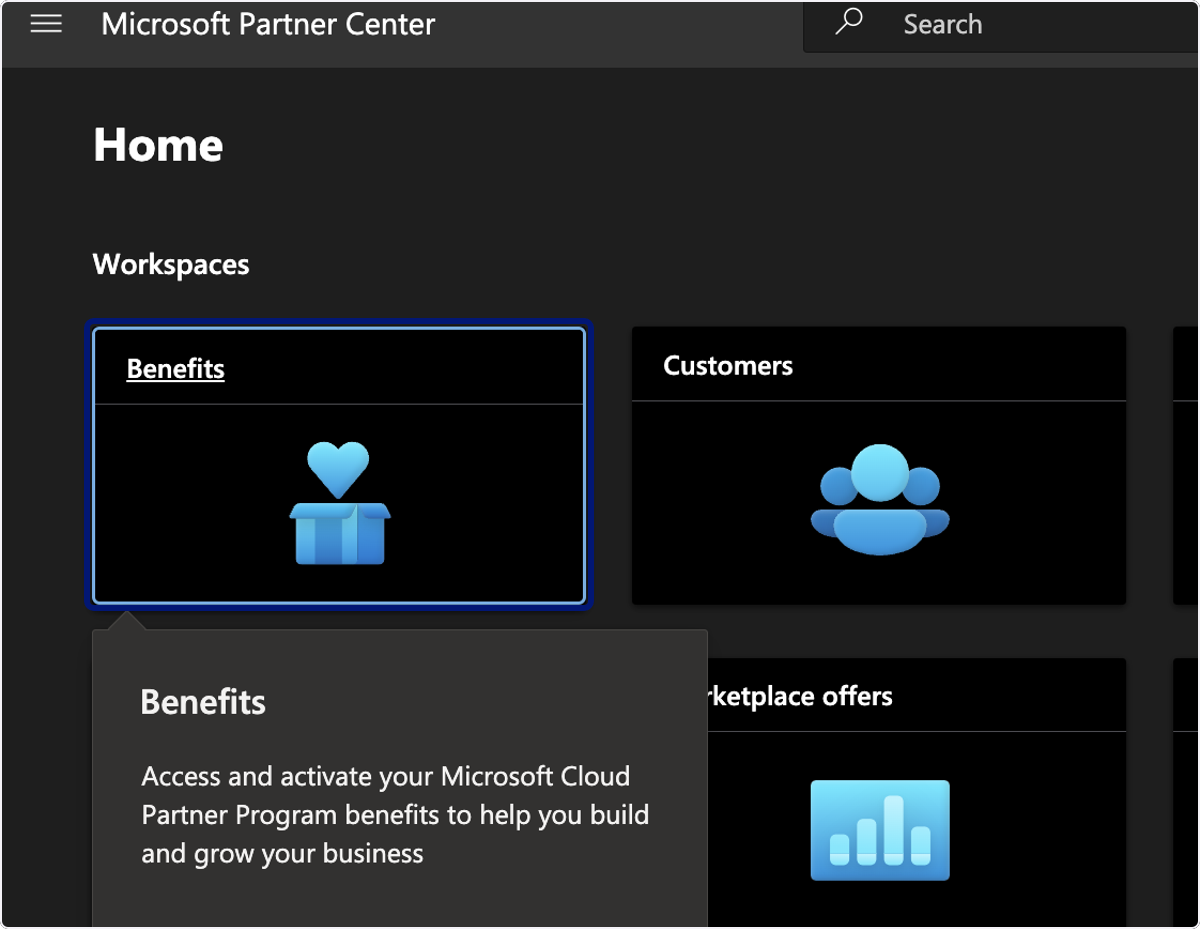
Task: Focus the Search input field
Action: coord(1001,25)
